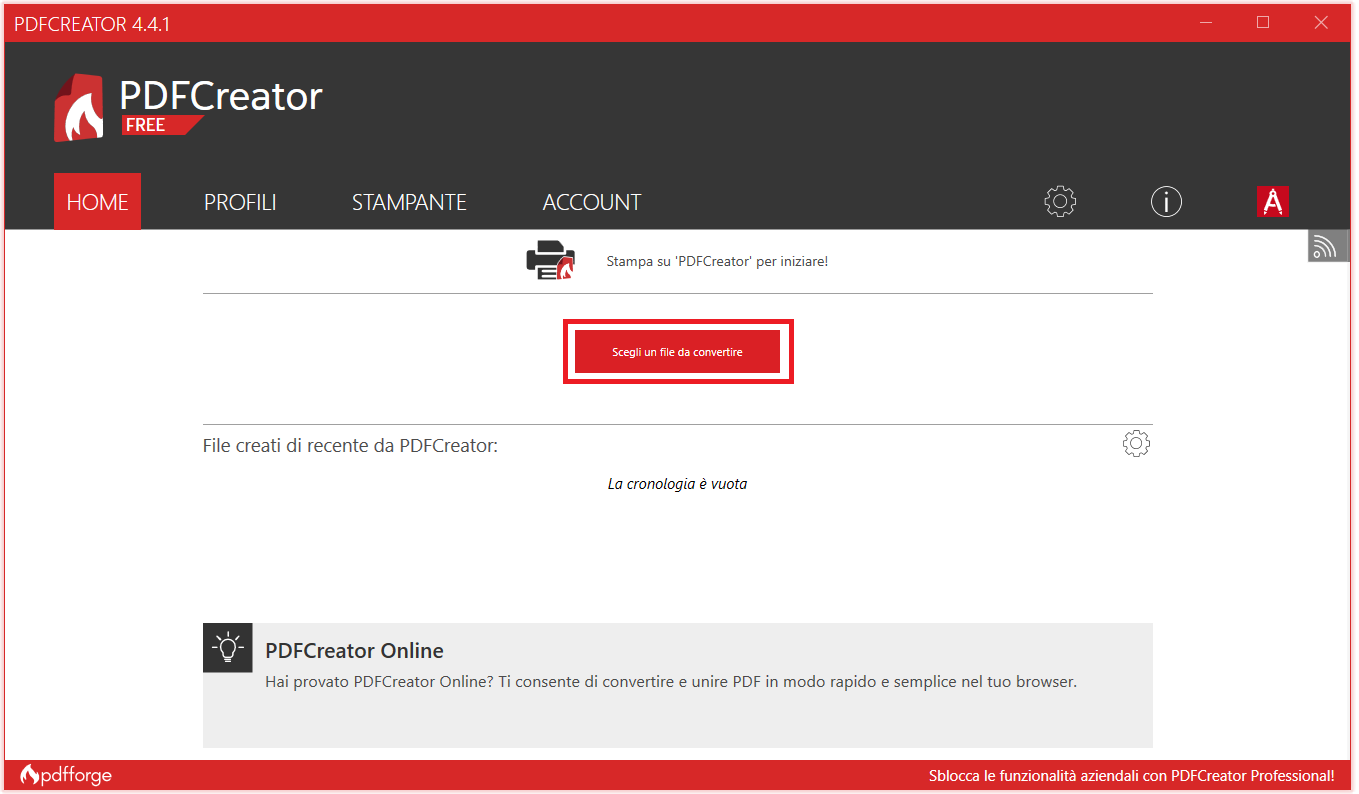
Task: Maximize the PDFCreator window
Action: [1262, 21]
